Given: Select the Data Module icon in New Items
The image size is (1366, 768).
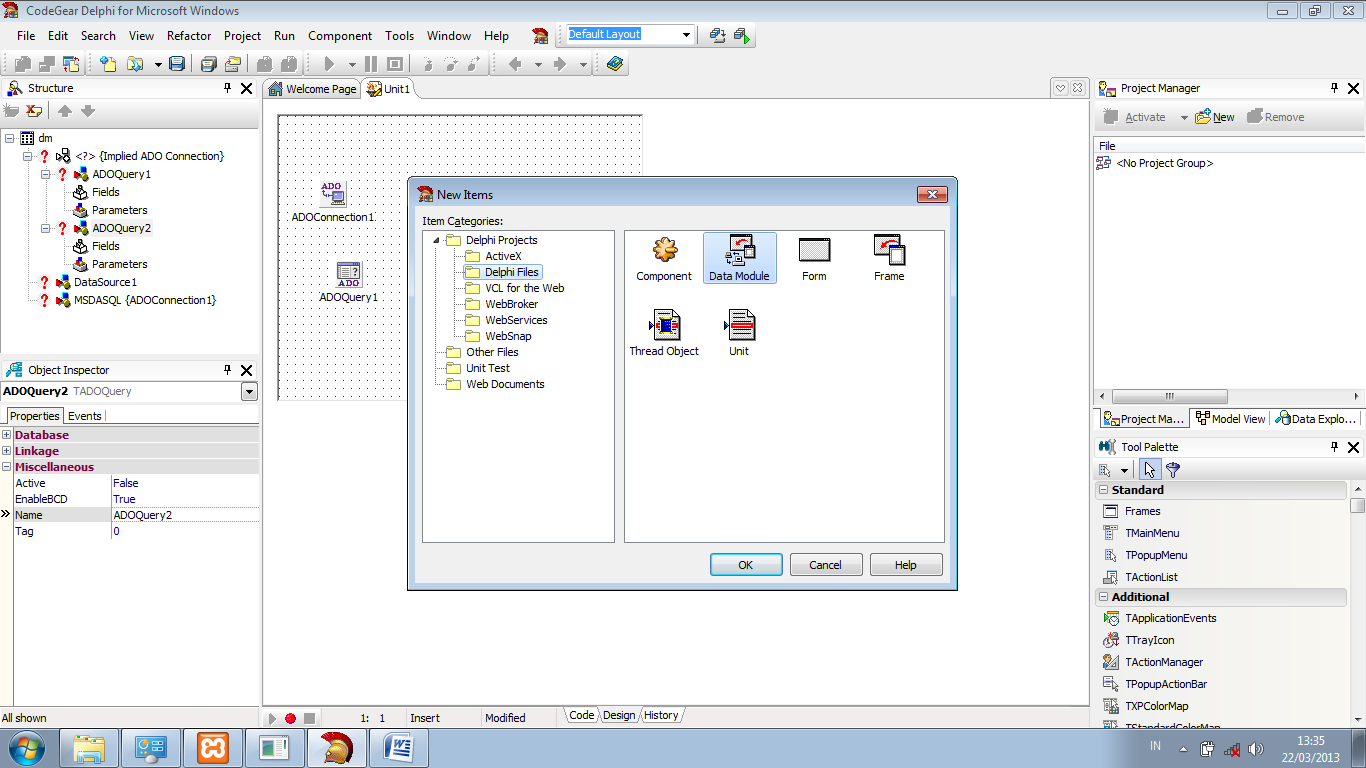Looking at the screenshot, I should [x=739, y=256].
